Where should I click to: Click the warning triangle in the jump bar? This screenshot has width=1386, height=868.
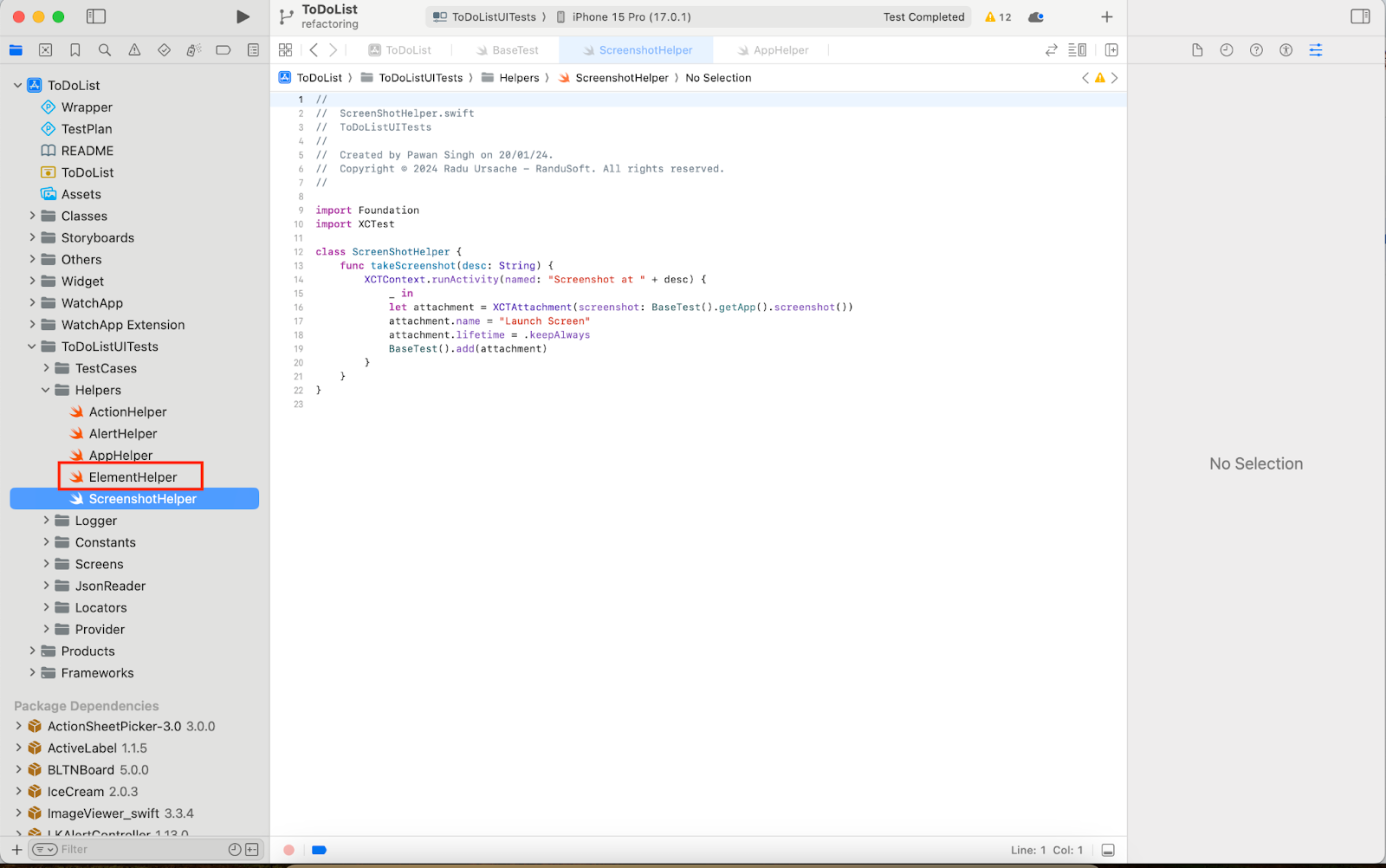[x=1100, y=78]
